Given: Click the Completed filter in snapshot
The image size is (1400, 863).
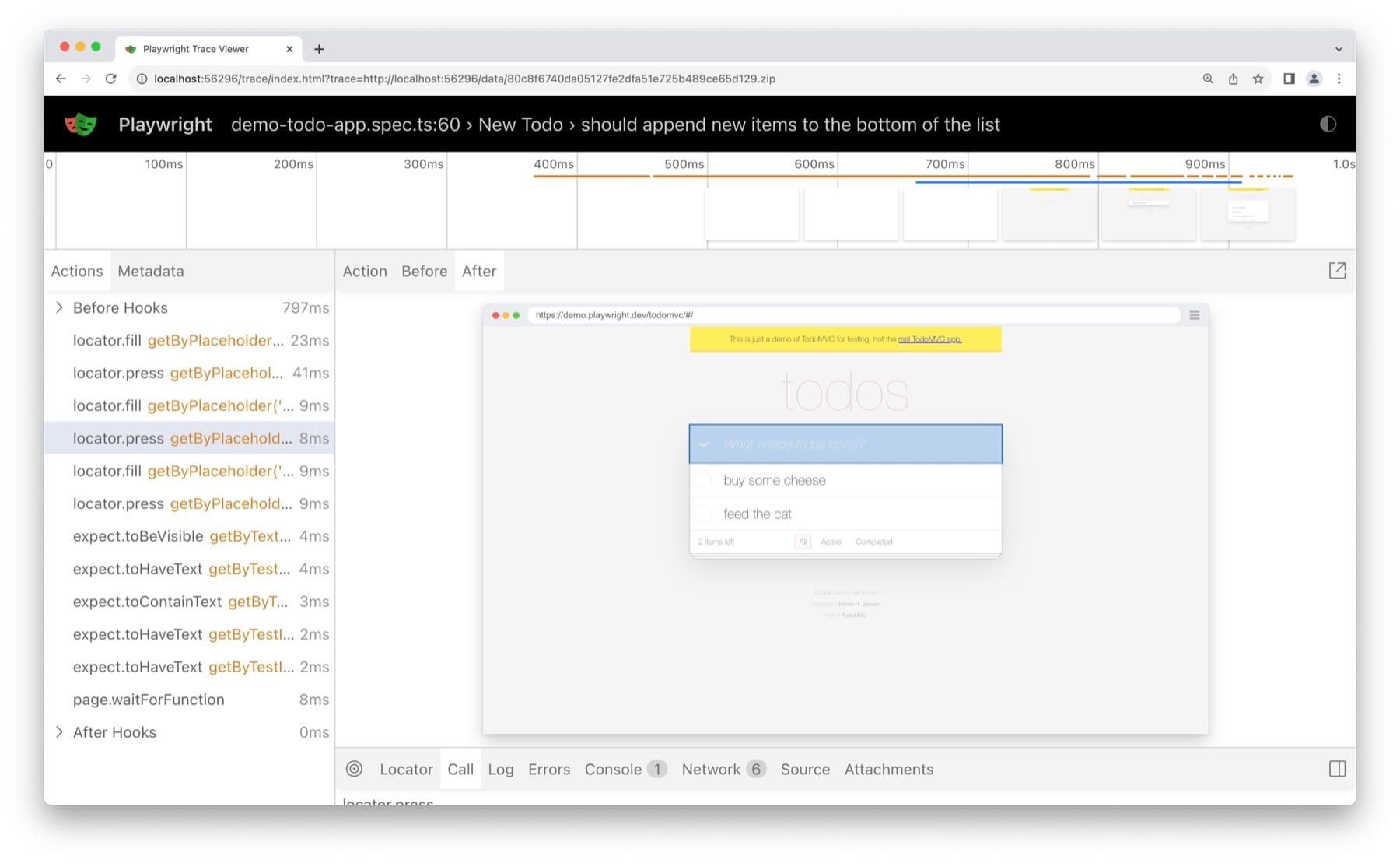Looking at the screenshot, I should pos(873,542).
